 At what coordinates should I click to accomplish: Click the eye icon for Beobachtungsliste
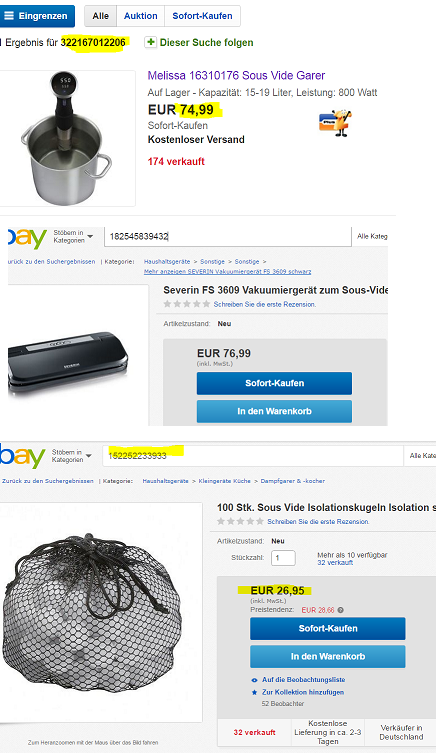tap(254, 680)
